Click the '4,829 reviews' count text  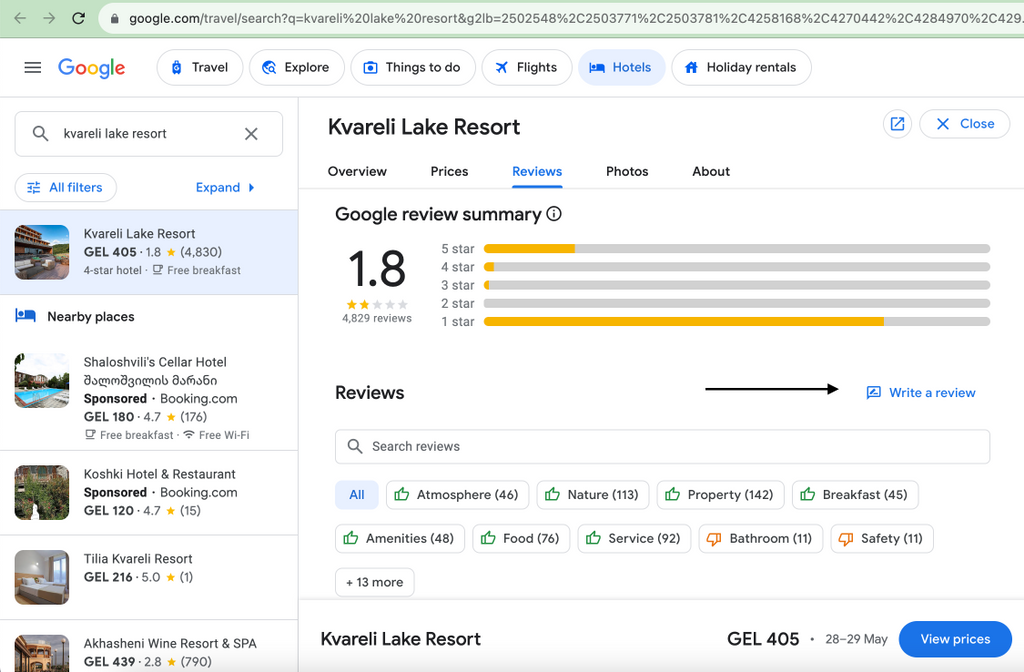click(377, 318)
